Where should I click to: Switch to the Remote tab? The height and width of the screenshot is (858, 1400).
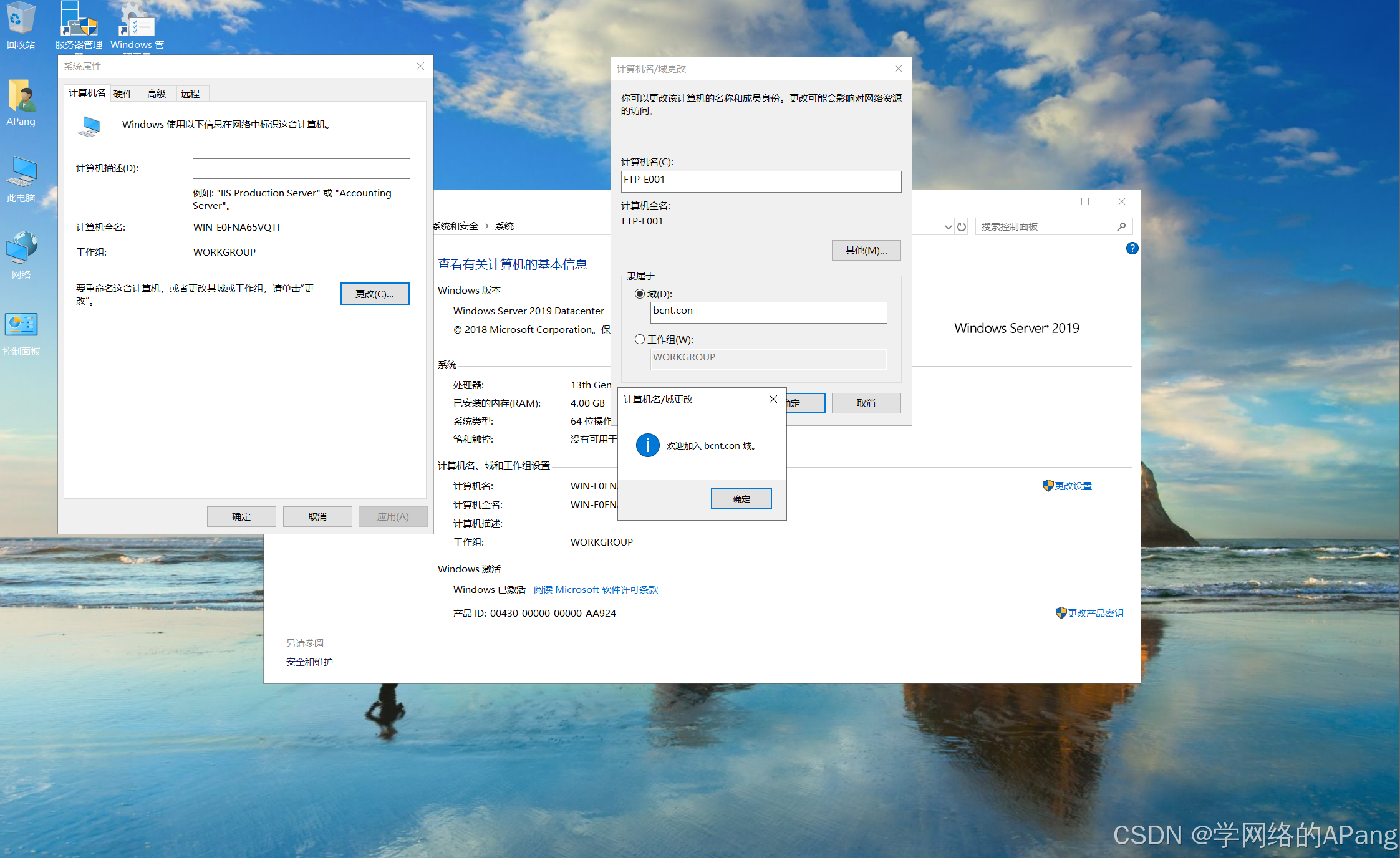pos(190,94)
